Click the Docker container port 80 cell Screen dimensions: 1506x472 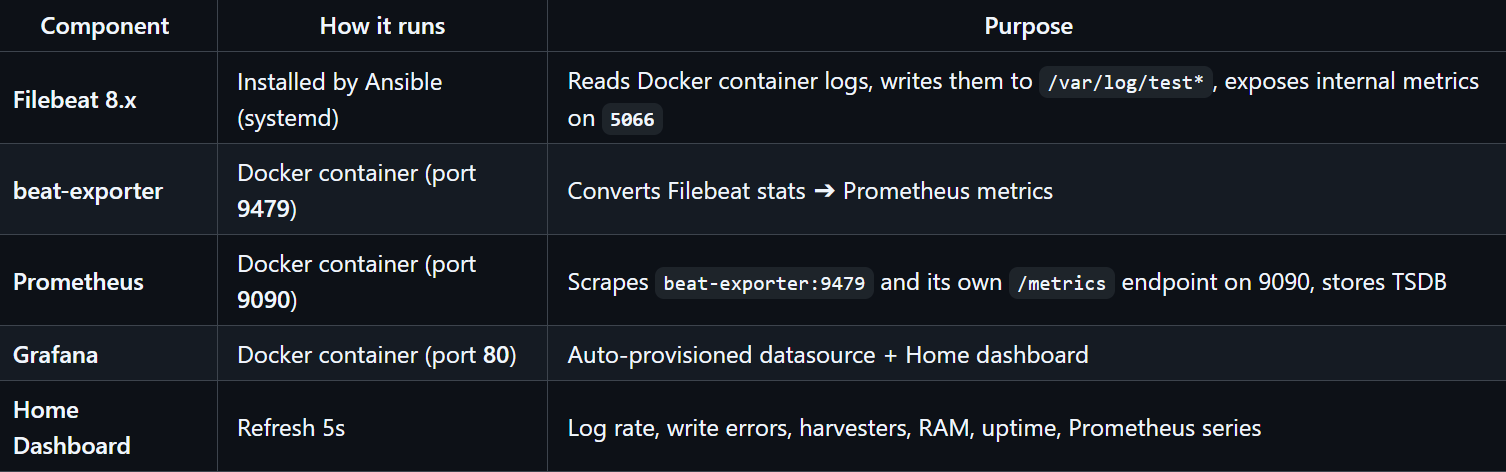pos(376,355)
